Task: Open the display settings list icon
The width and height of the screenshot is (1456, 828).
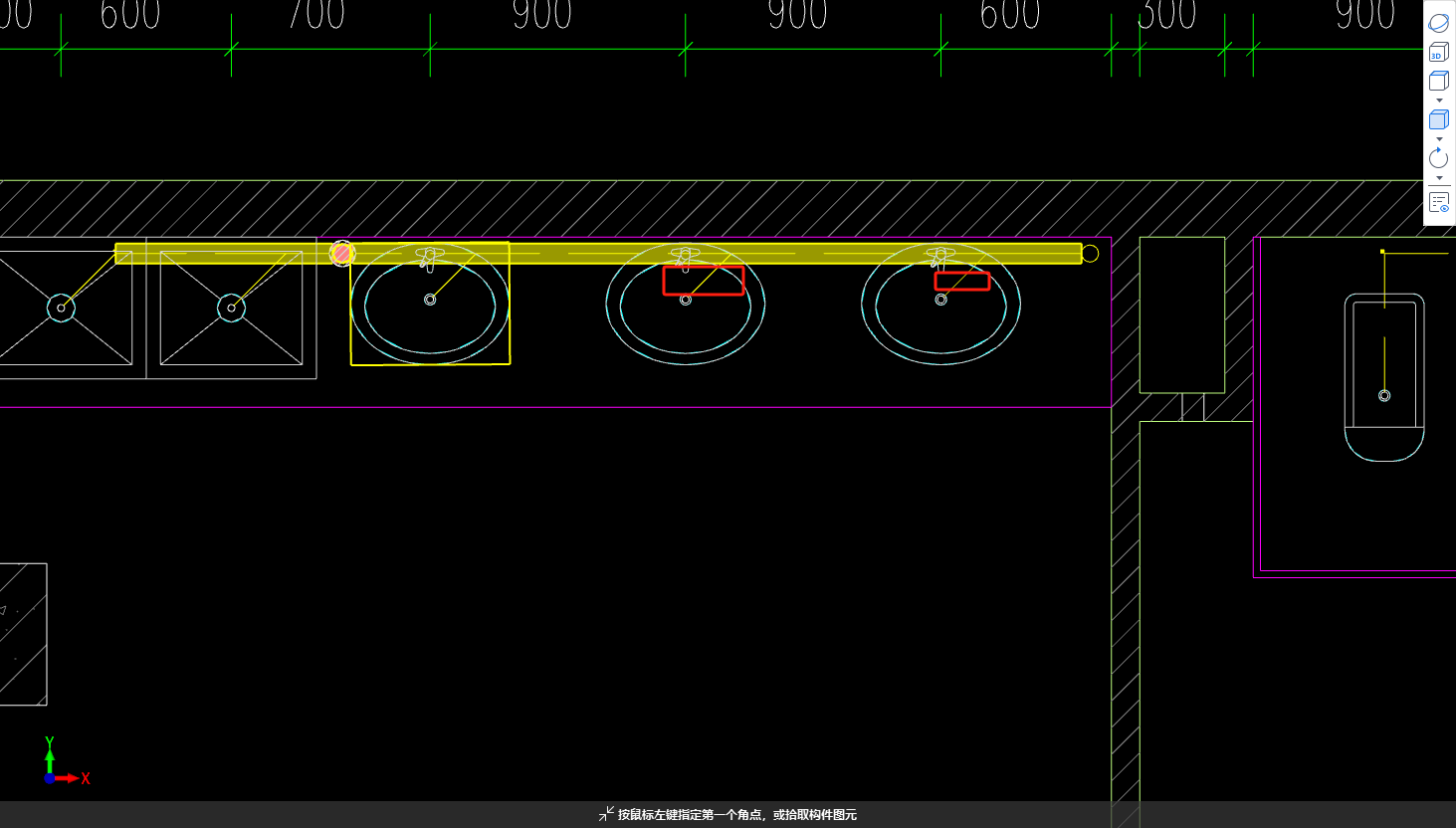Action: pos(1439,203)
